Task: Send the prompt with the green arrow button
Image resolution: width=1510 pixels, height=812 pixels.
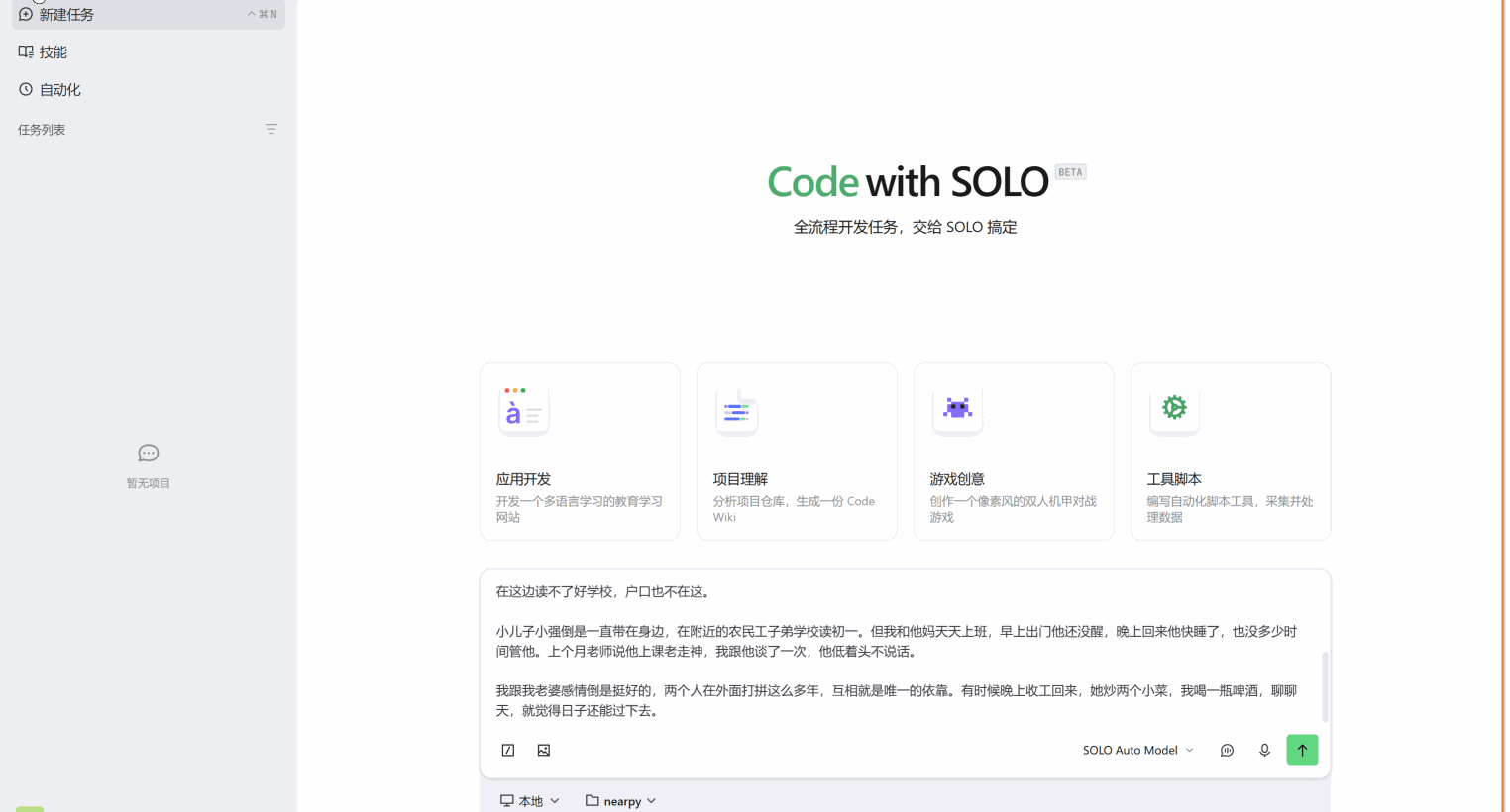Action: point(1302,750)
